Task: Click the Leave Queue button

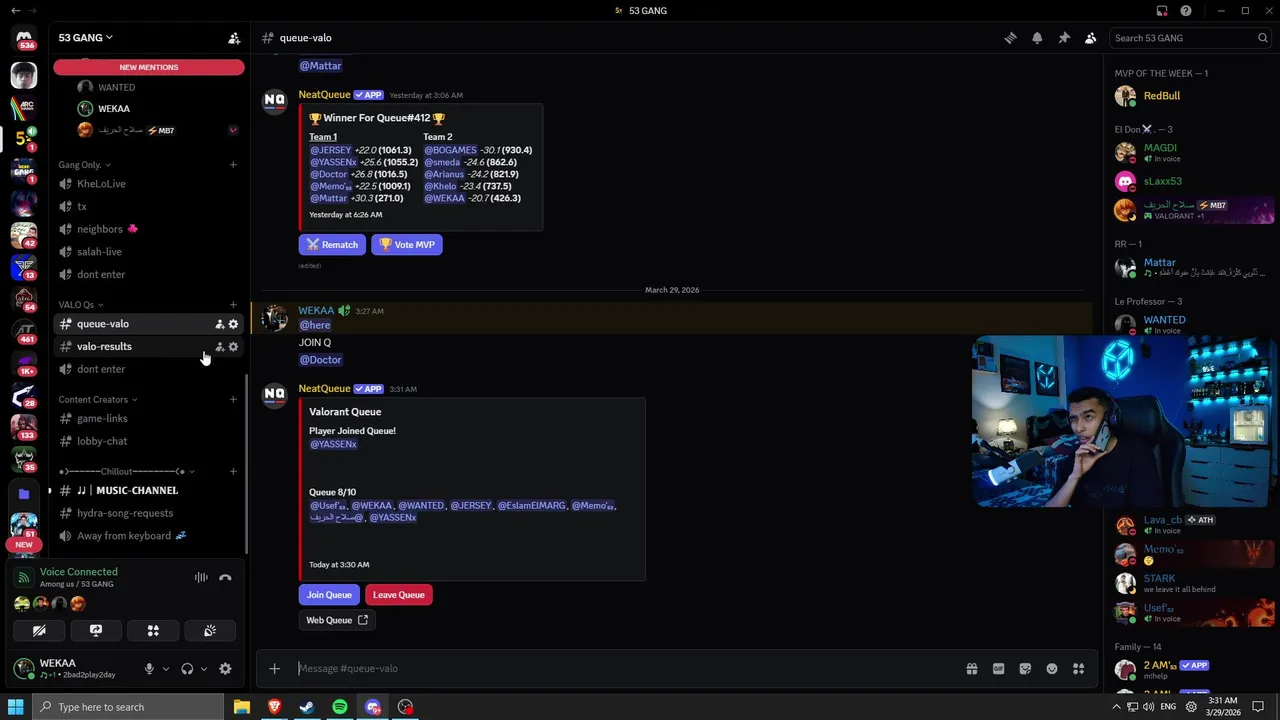Action: point(399,595)
